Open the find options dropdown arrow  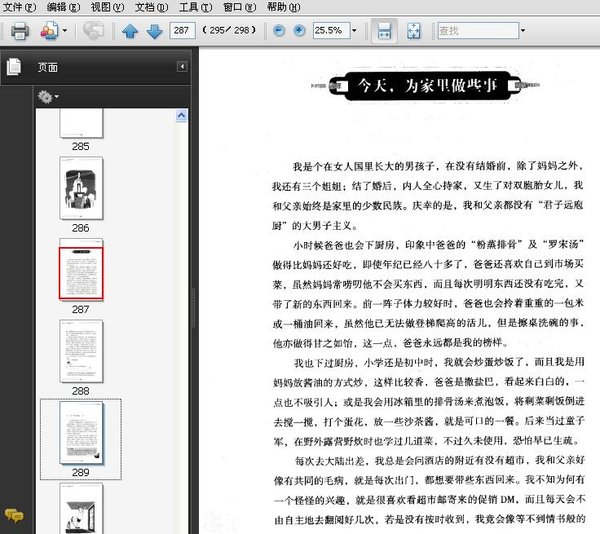pyautogui.click(x=523, y=31)
